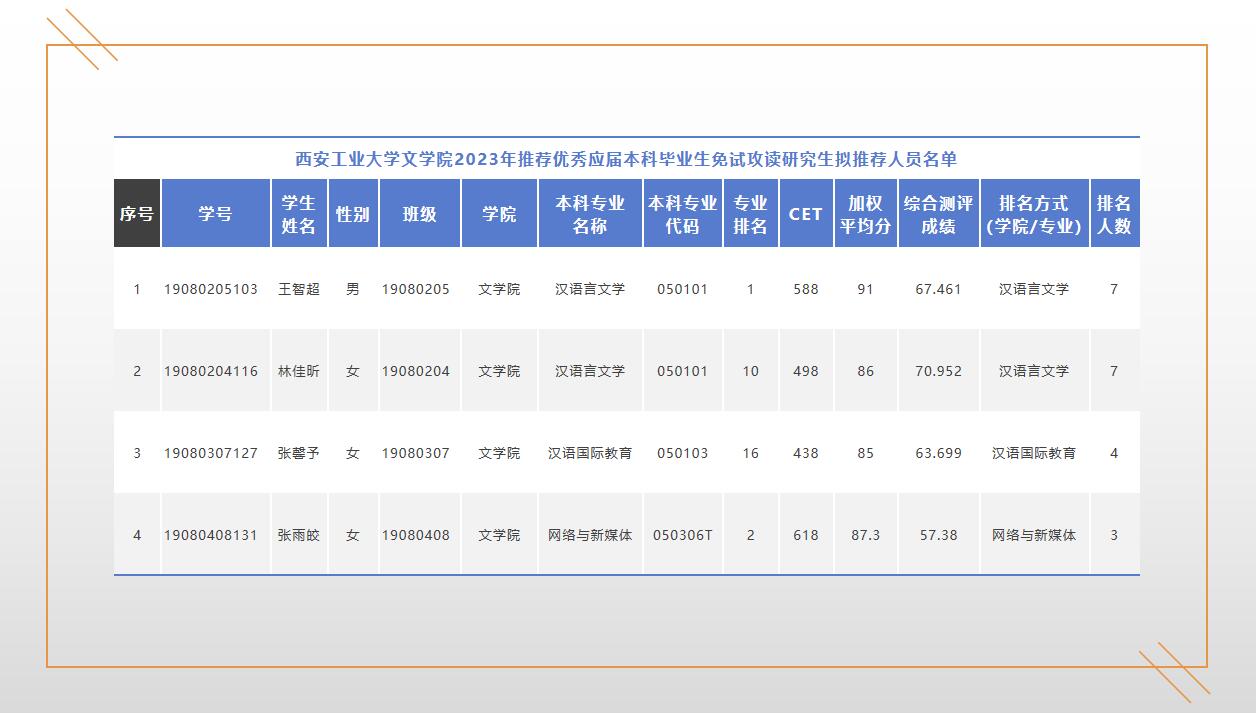Click the student name 林佳昕
This screenshot has height=713, width=1256.
point(299,371)
